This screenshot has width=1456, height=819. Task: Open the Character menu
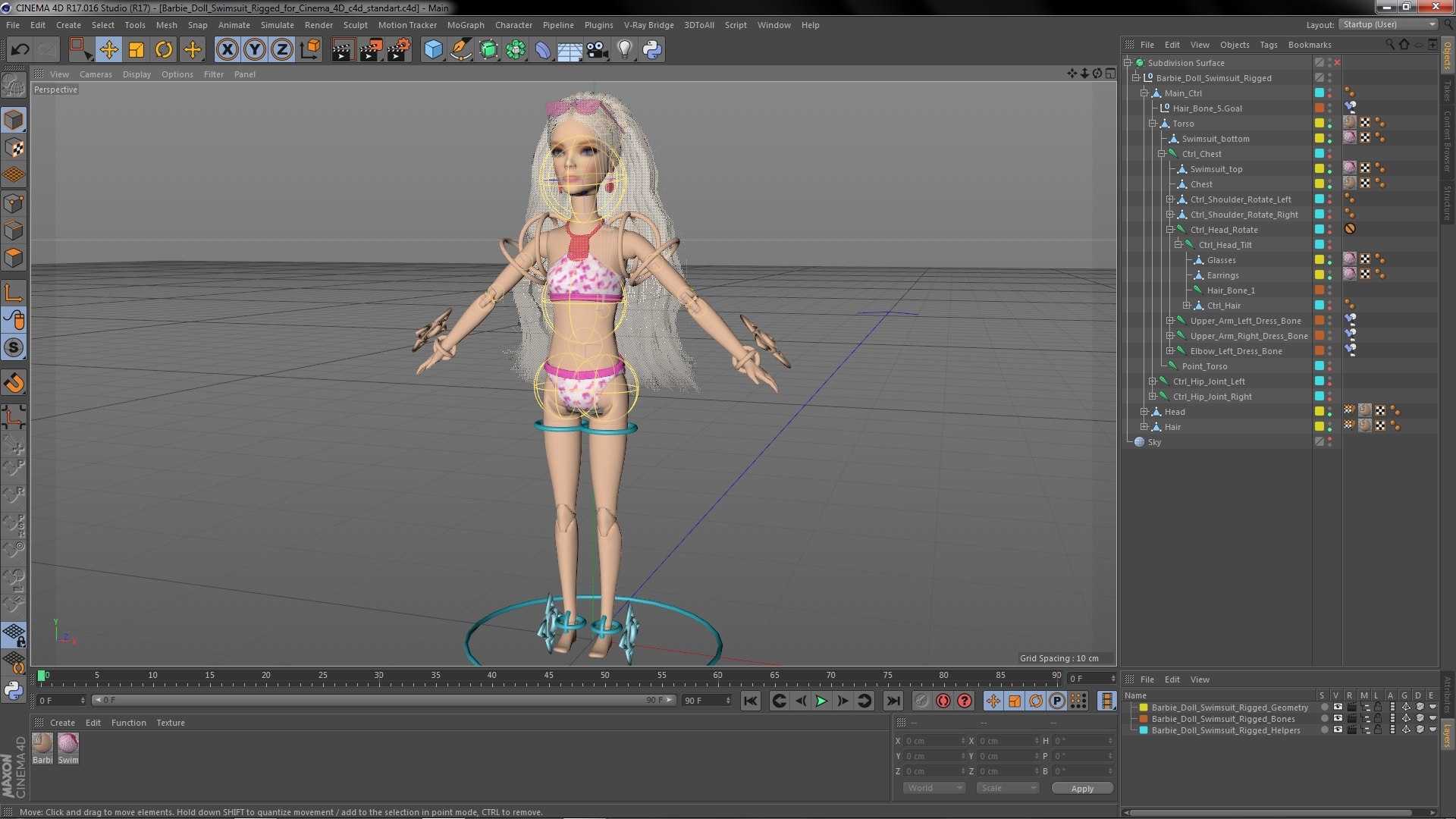[513, 25]
